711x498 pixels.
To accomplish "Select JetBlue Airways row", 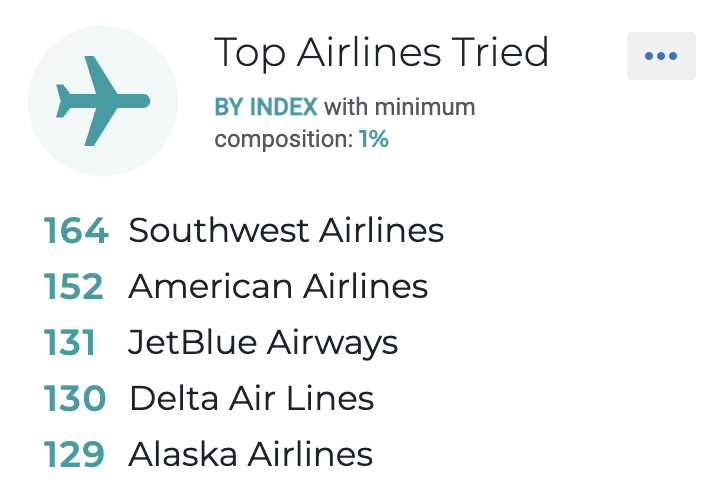I will (x=220, y=342).
